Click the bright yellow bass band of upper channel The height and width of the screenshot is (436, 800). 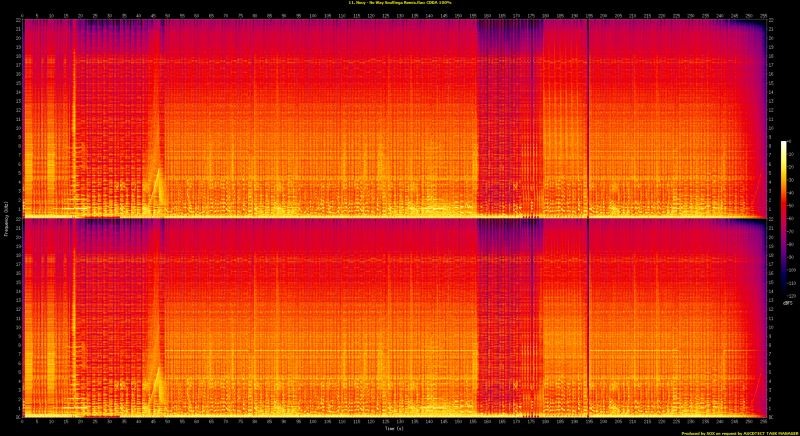300,213
